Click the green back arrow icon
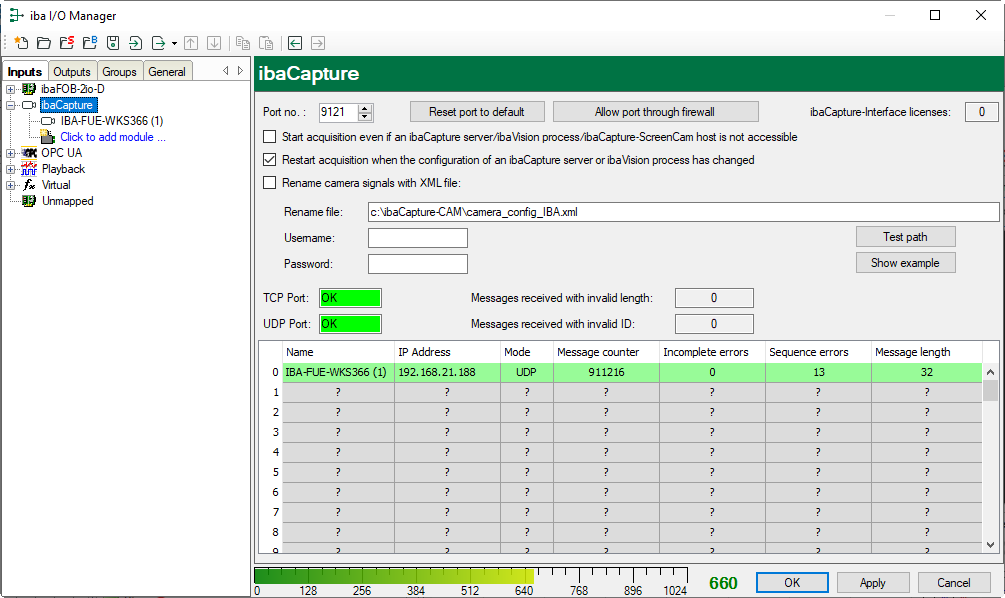 click(295, 43)
